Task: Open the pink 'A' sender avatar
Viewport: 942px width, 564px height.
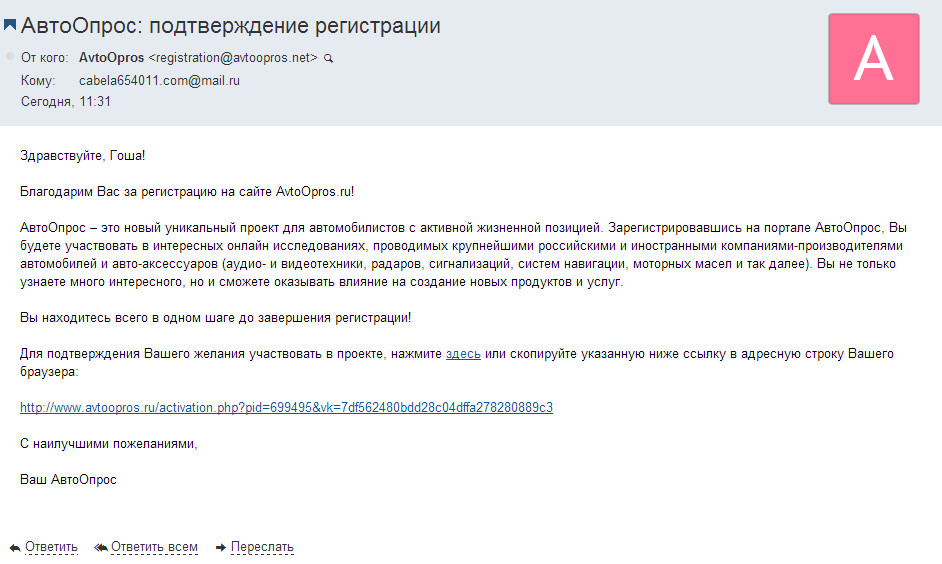Action: 874,59
